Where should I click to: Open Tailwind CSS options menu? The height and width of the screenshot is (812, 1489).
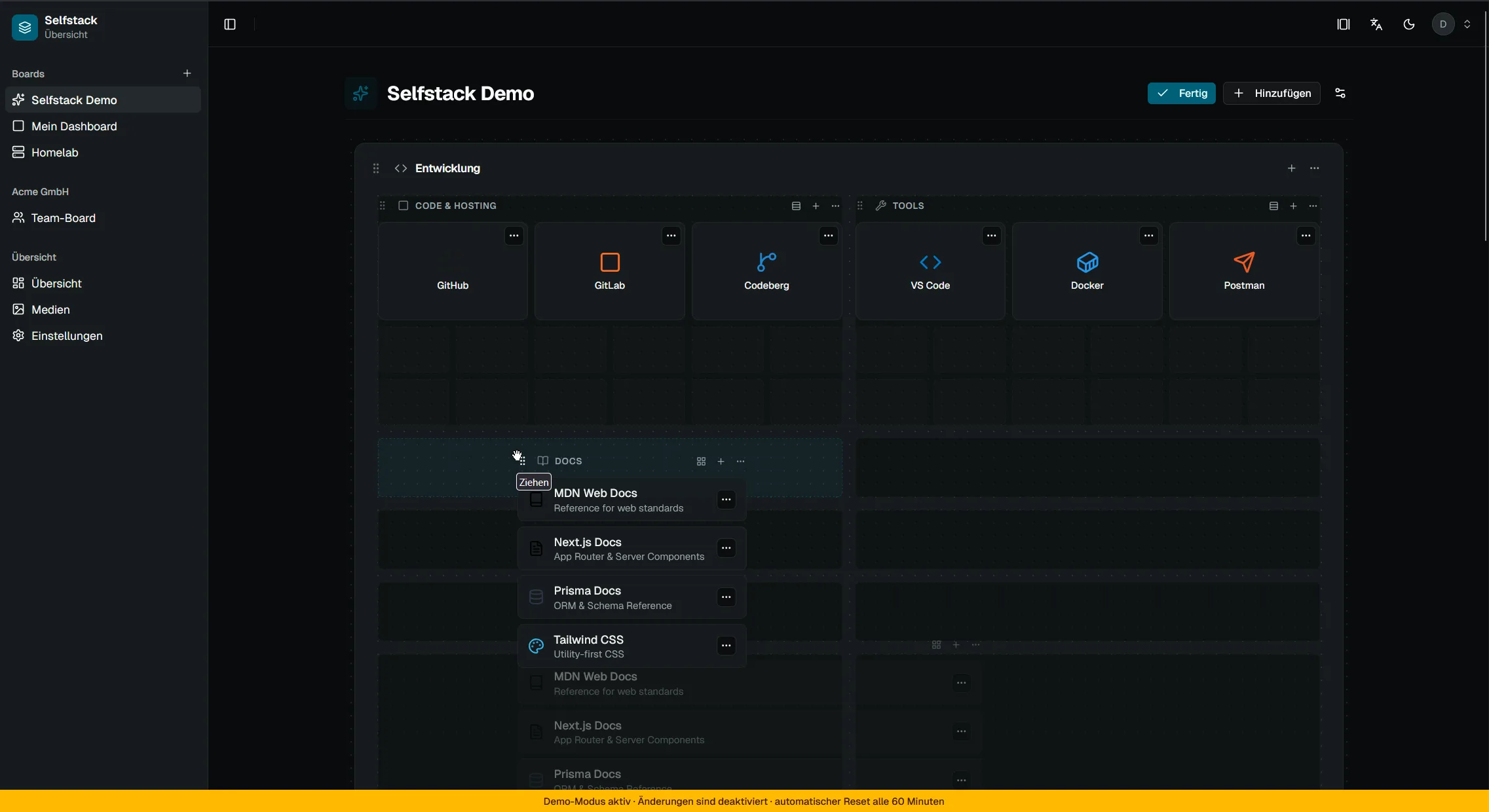click(x=726, y=646)
